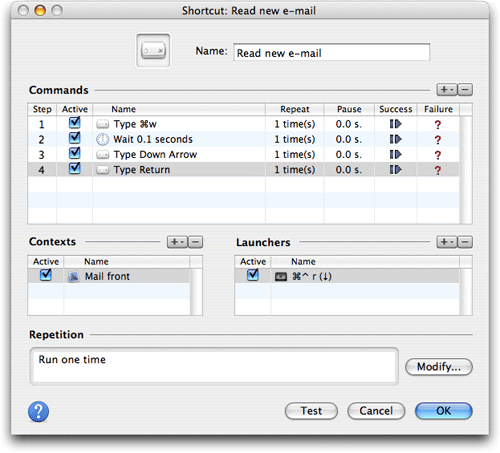
Task: Toggle the Active checkbox for Mail front
Action: click(x=46, y=275)
